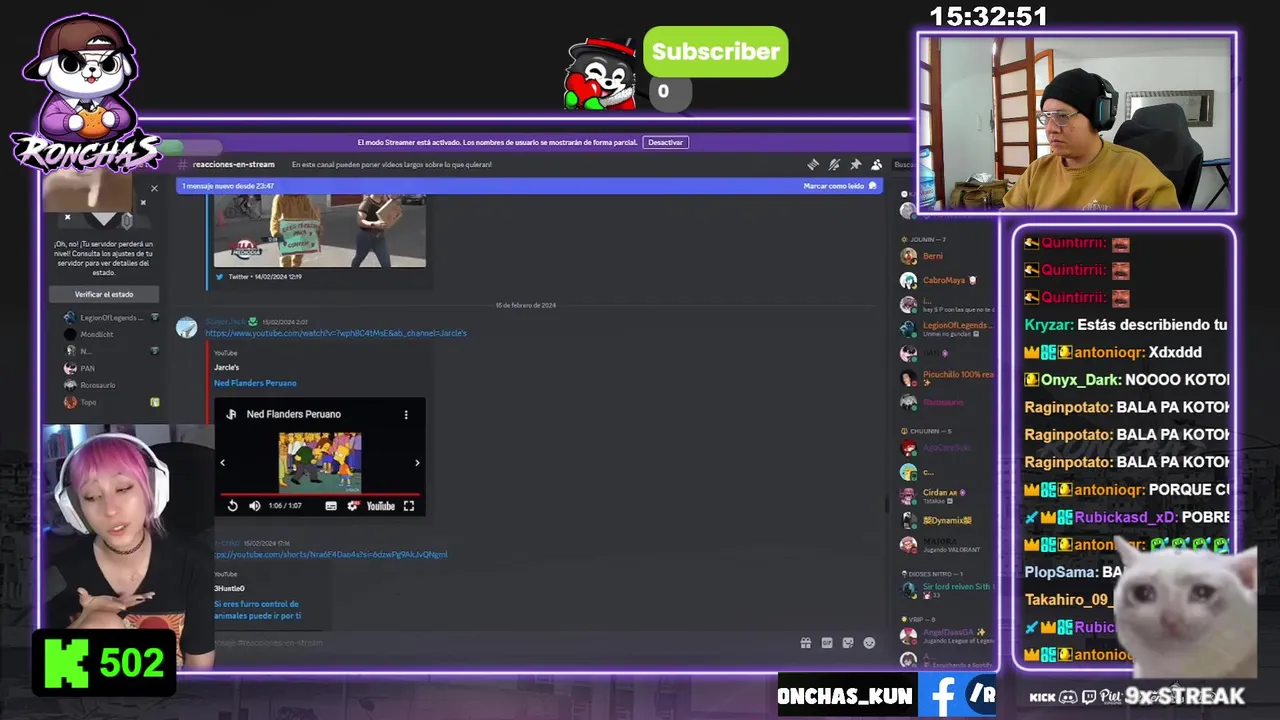The image size is (1280, 720).
Task: Open three-dot menu on Ned Flanders video
Action: pyautogui.click(x=406, y=414)
